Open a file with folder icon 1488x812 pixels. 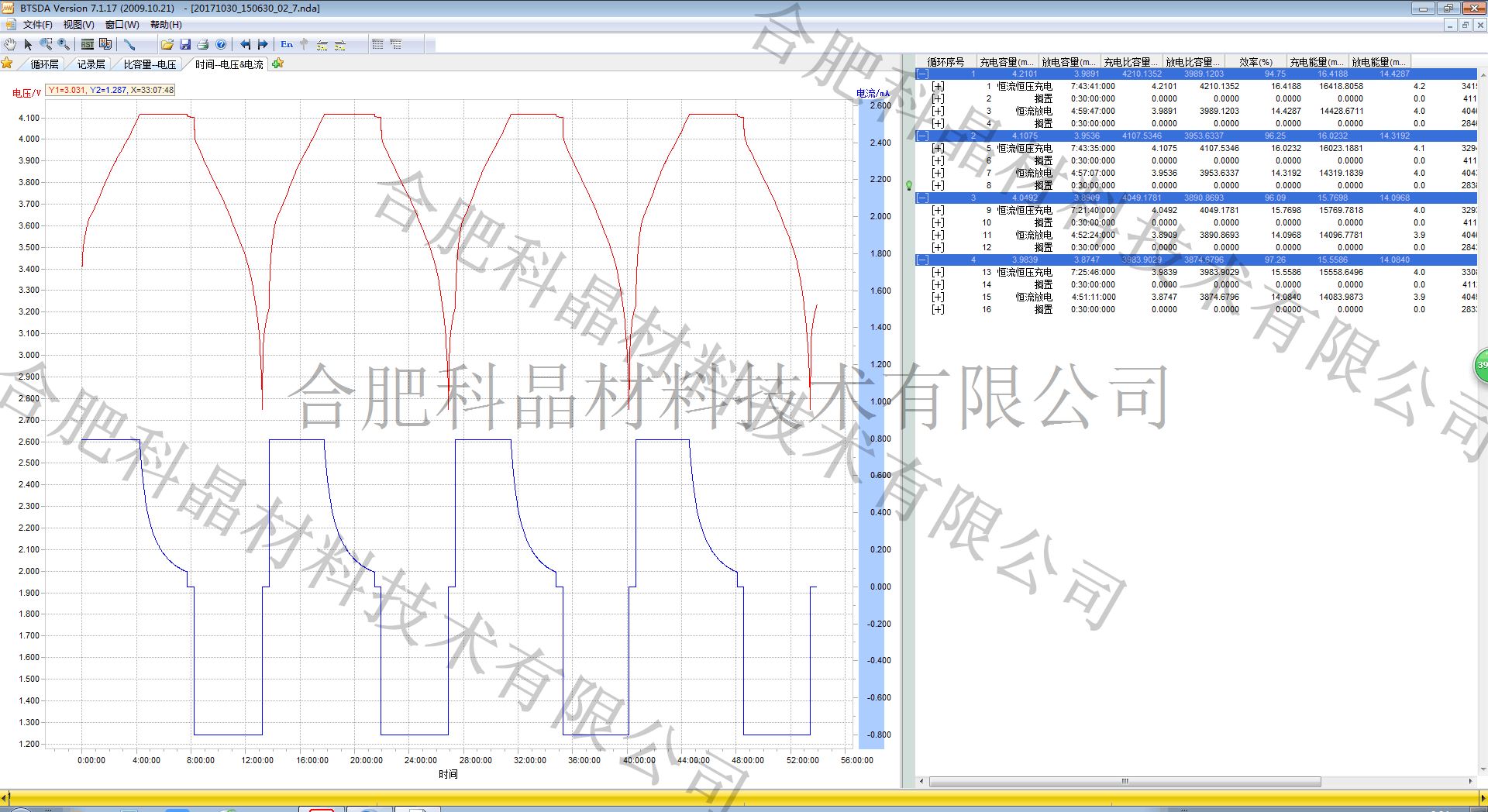pyautogui.click(x=167, y=45)
